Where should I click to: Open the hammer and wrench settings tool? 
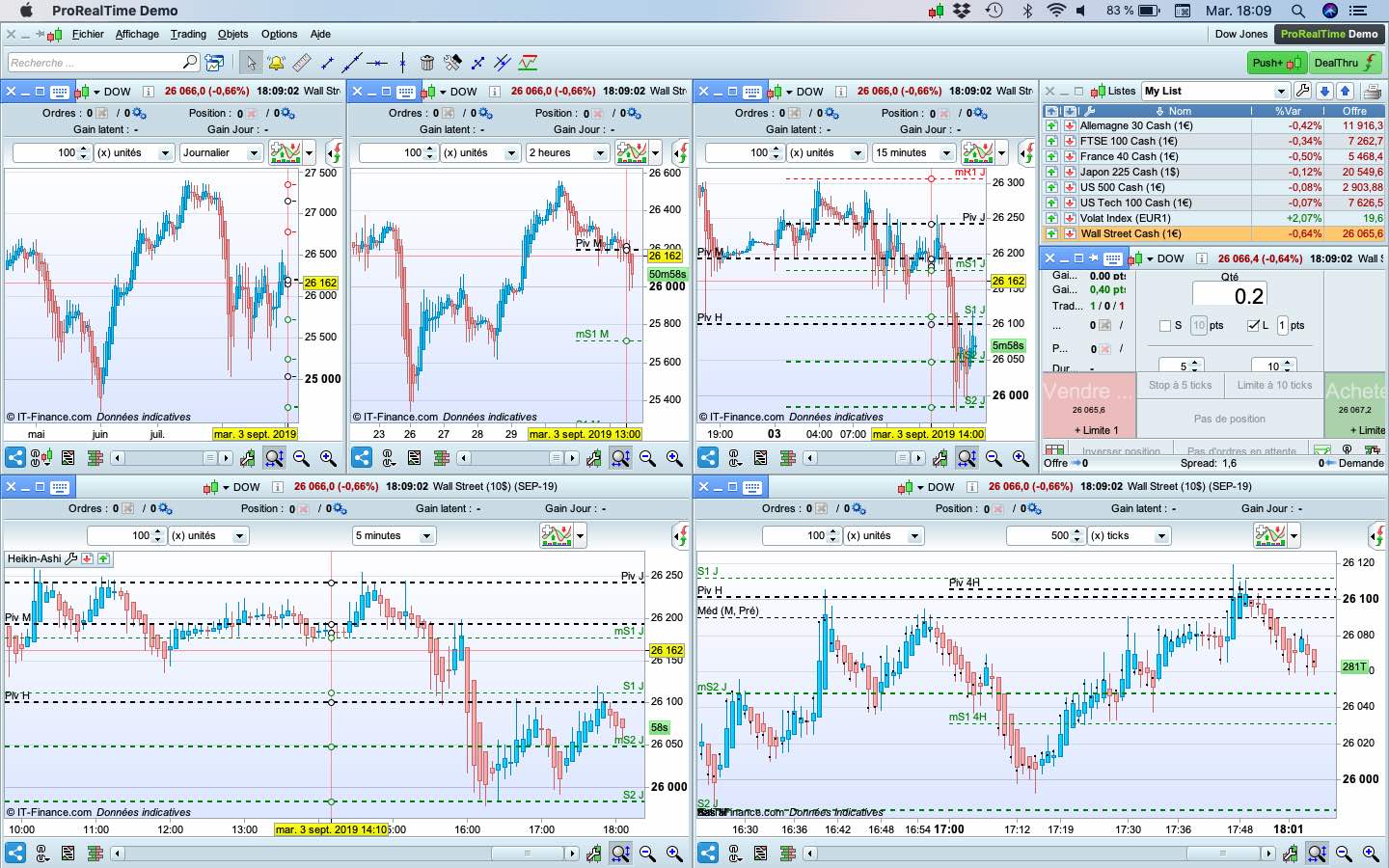coord(452,63)
